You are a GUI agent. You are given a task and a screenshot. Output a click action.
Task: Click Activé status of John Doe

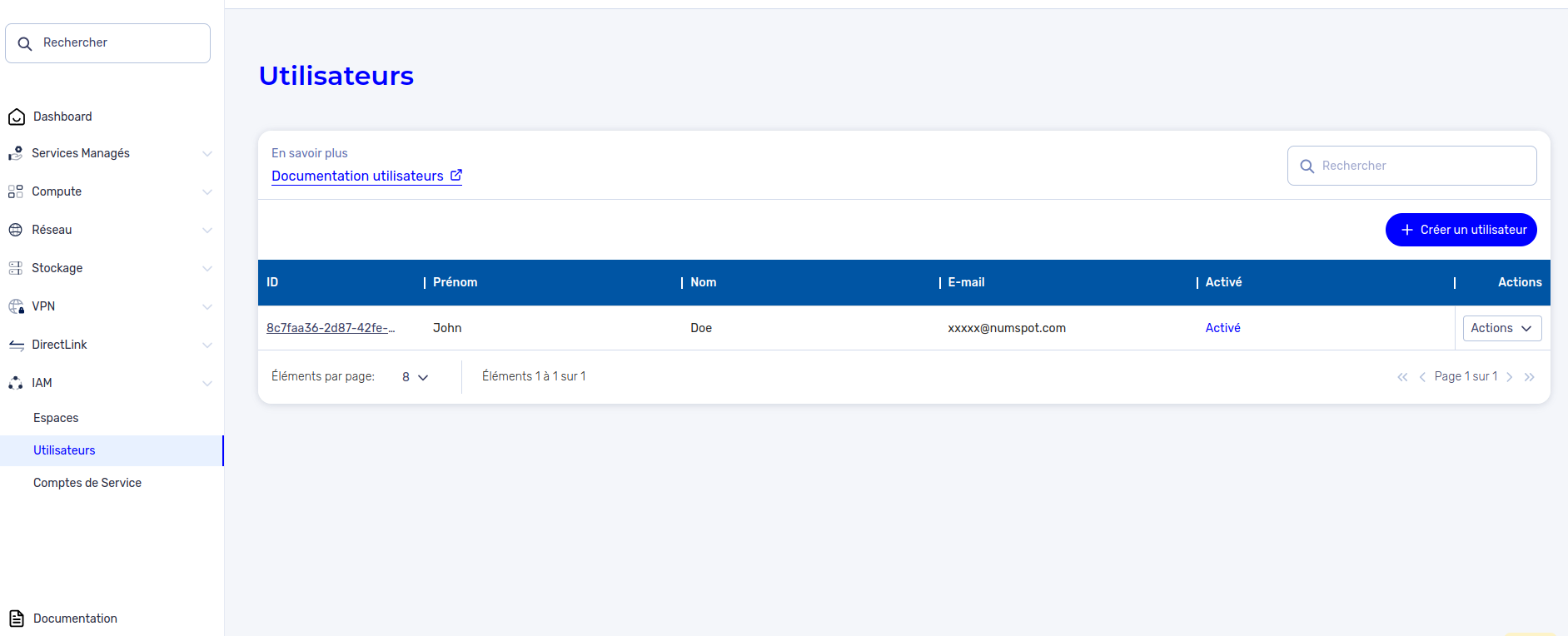[x=1222, y=328]
